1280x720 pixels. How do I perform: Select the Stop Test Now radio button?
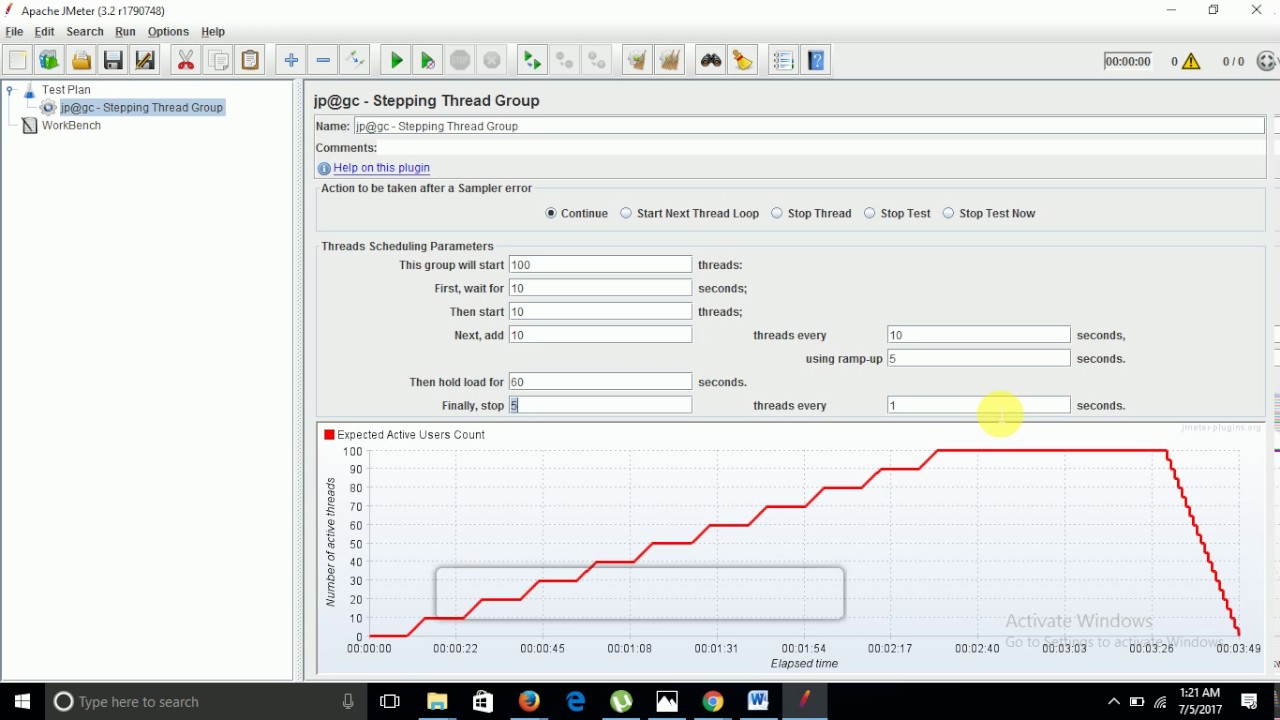click(949, 213)
